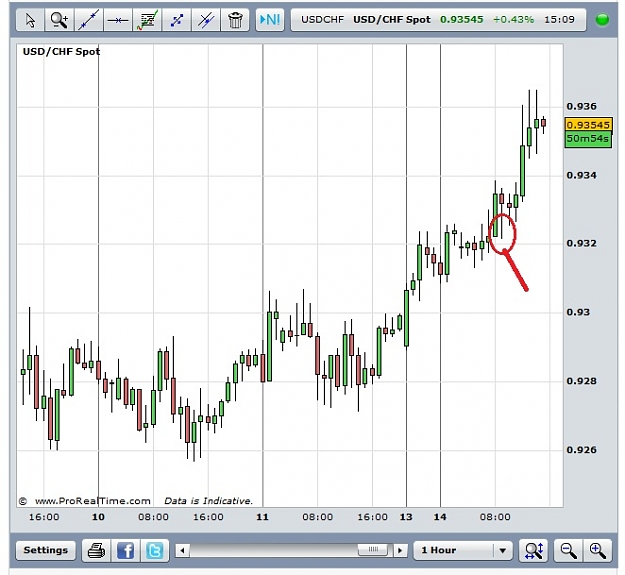Share chart on Facebook
Viewport: 625px width, 575px height.
click(125, 550)
